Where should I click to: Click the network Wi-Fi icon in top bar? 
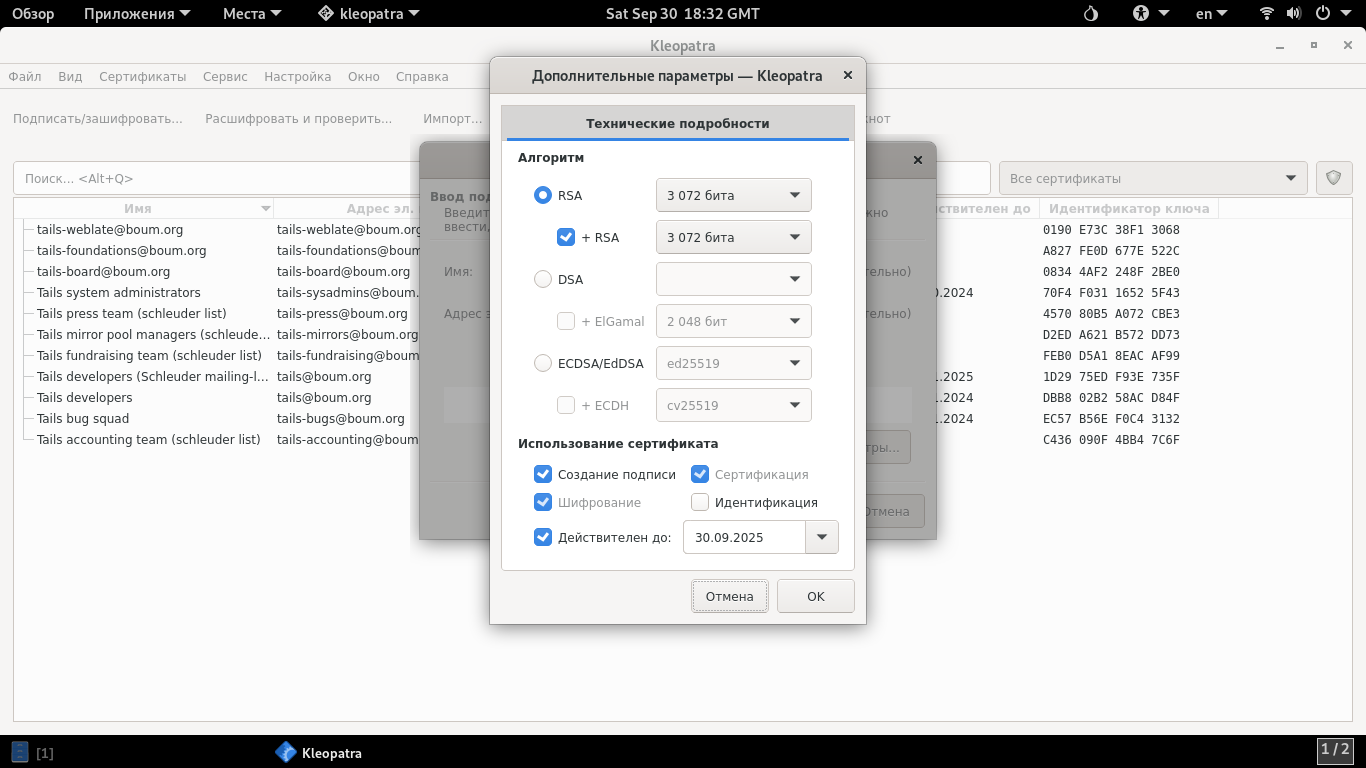coord(1267,14)
